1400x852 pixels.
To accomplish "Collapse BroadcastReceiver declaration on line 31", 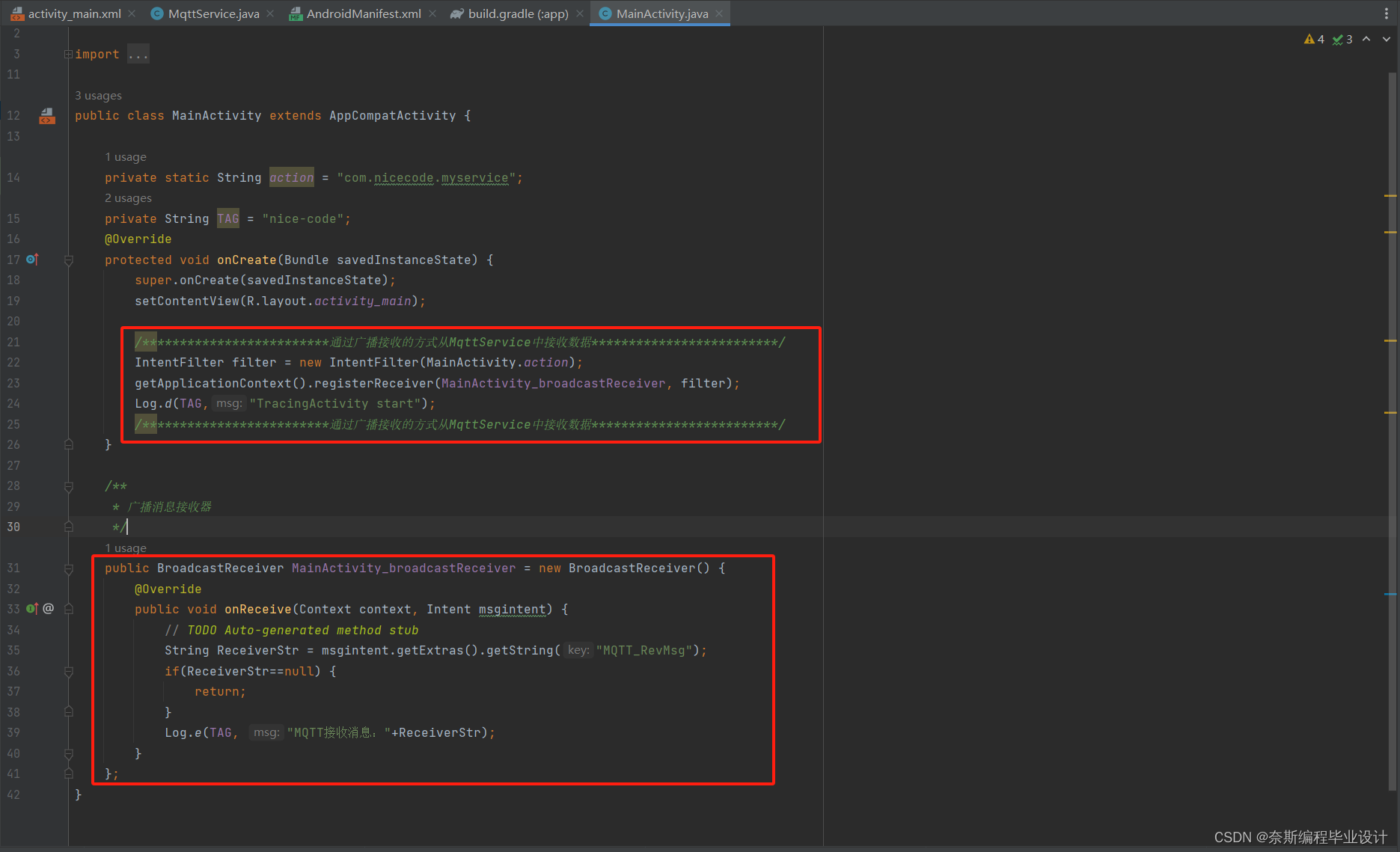I will click(68, 568).
